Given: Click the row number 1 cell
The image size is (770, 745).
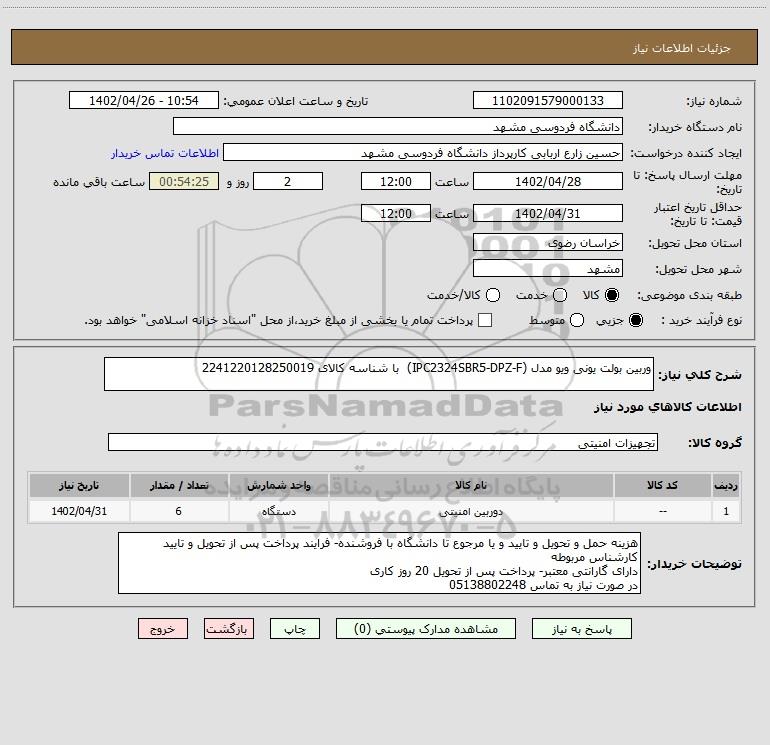Looking at the screenshot, I should click(x=726, y=511).
